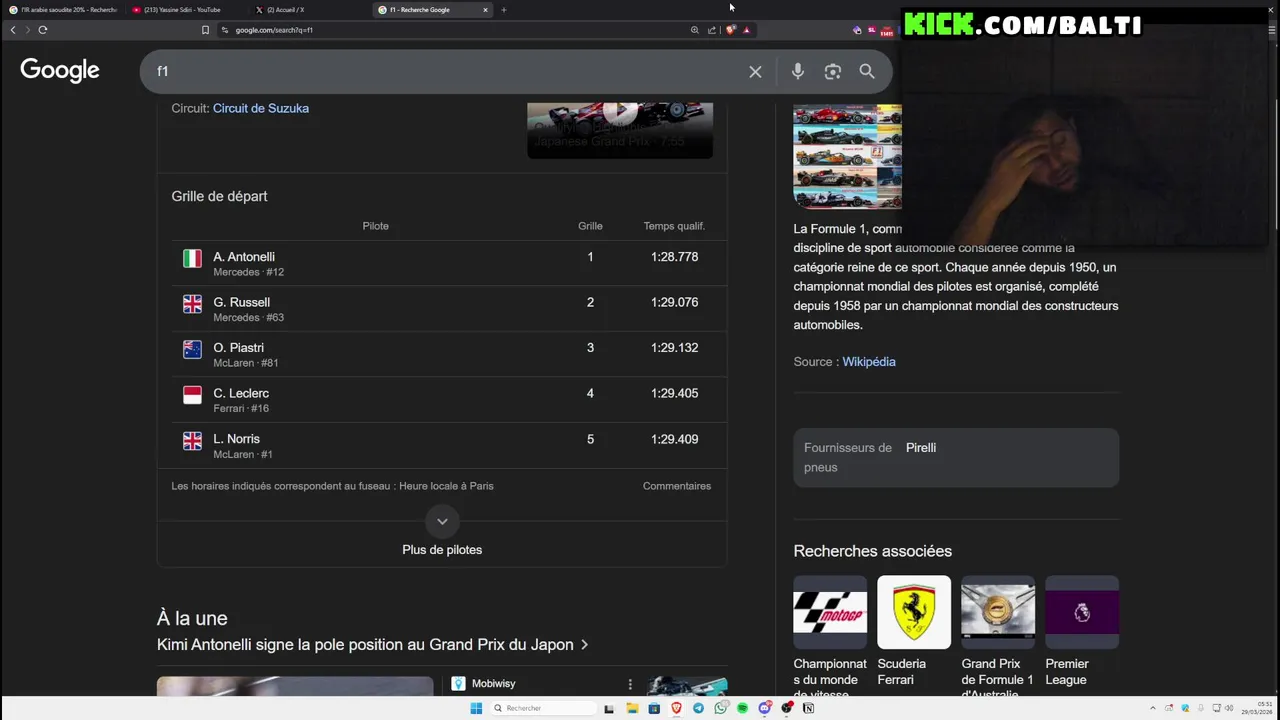1280x720 pixels.
Task: Open Brave browser from taskbar
Action: (676, 708)
